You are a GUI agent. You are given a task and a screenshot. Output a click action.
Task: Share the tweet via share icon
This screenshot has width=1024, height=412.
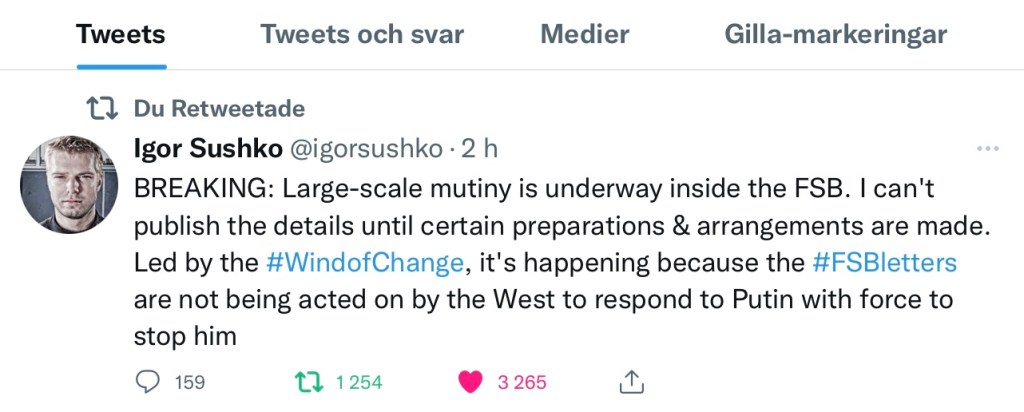631,381
